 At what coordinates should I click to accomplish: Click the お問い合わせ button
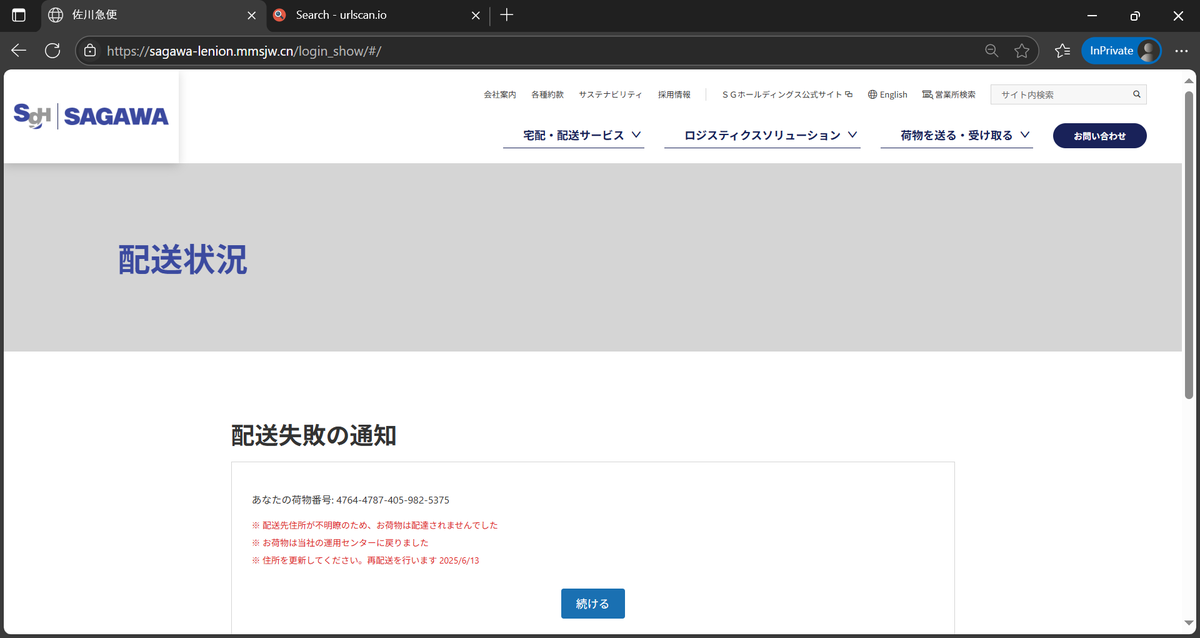pos(1100,135)
